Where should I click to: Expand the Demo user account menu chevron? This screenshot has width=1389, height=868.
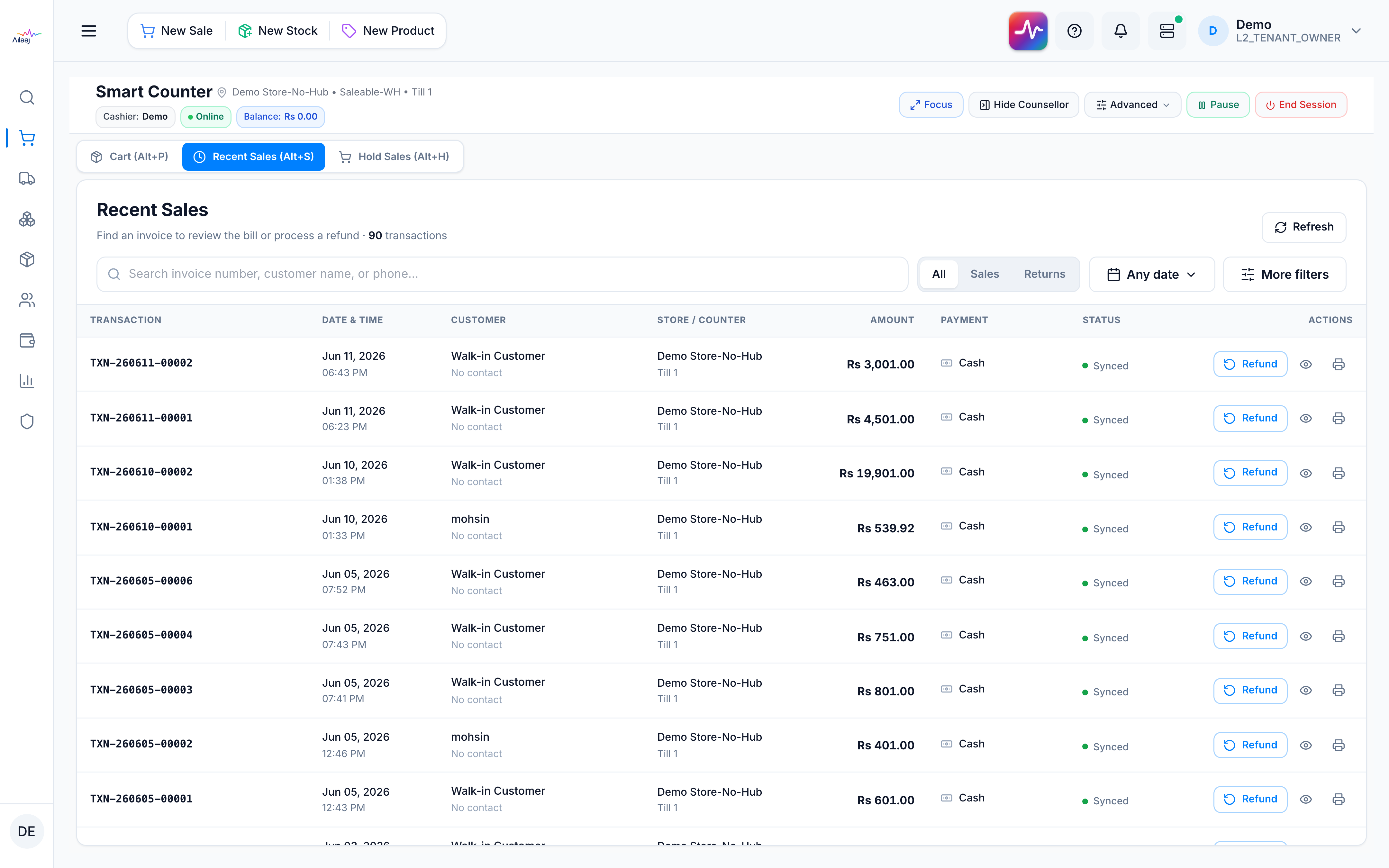coord(1356,31)
